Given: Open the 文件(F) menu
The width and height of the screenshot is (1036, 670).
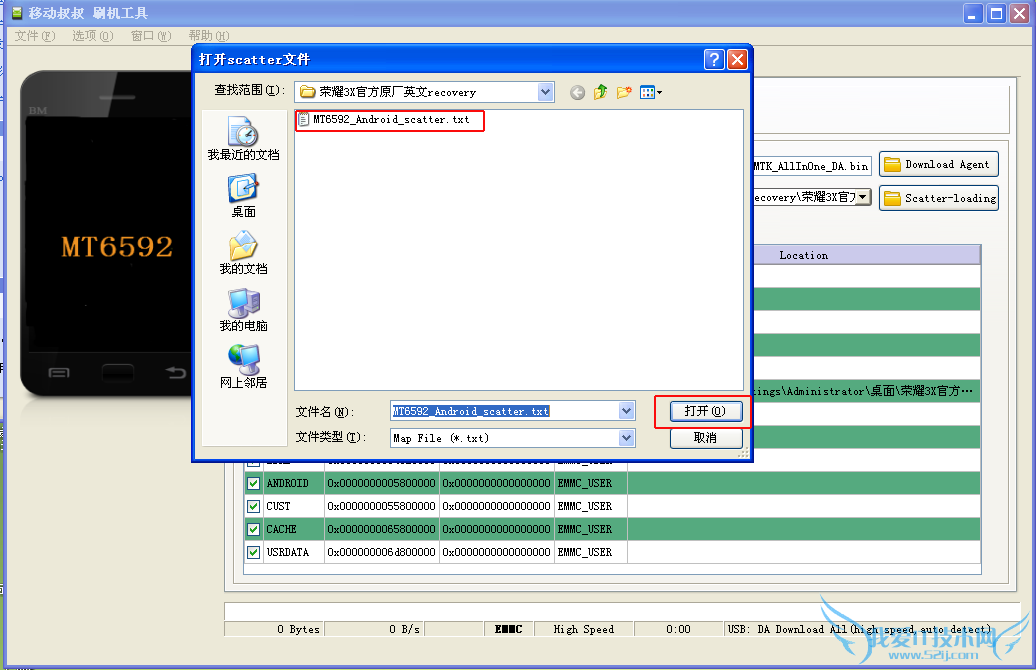Looking at the screenshot, I should pos(35,36).
